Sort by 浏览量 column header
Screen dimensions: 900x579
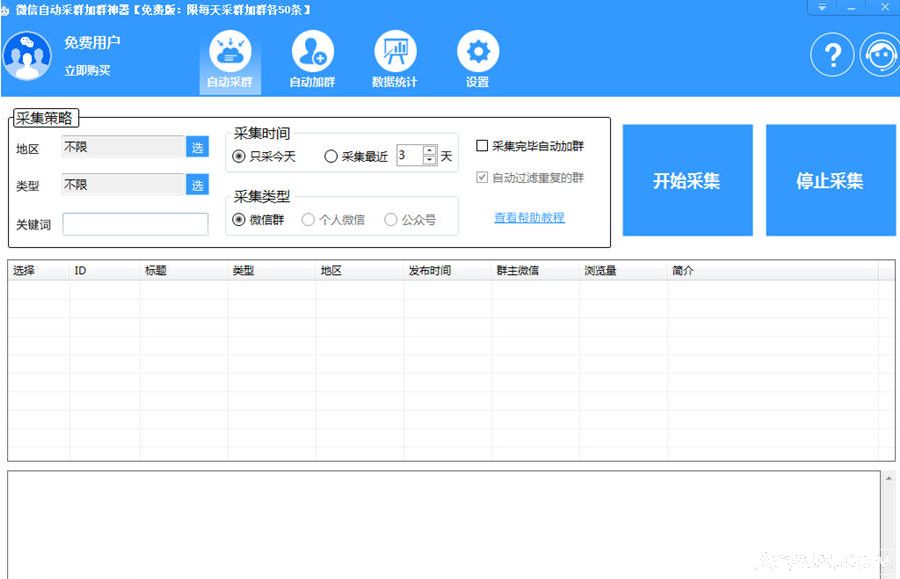click(623, 270)
